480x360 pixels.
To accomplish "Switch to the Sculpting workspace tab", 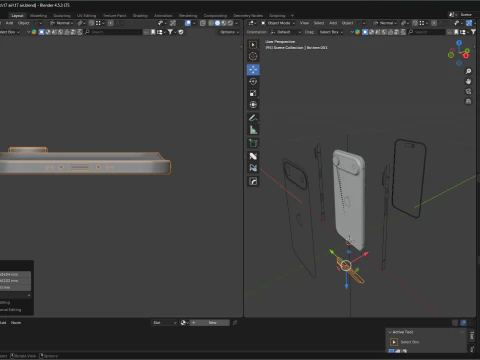I will 62,15.
